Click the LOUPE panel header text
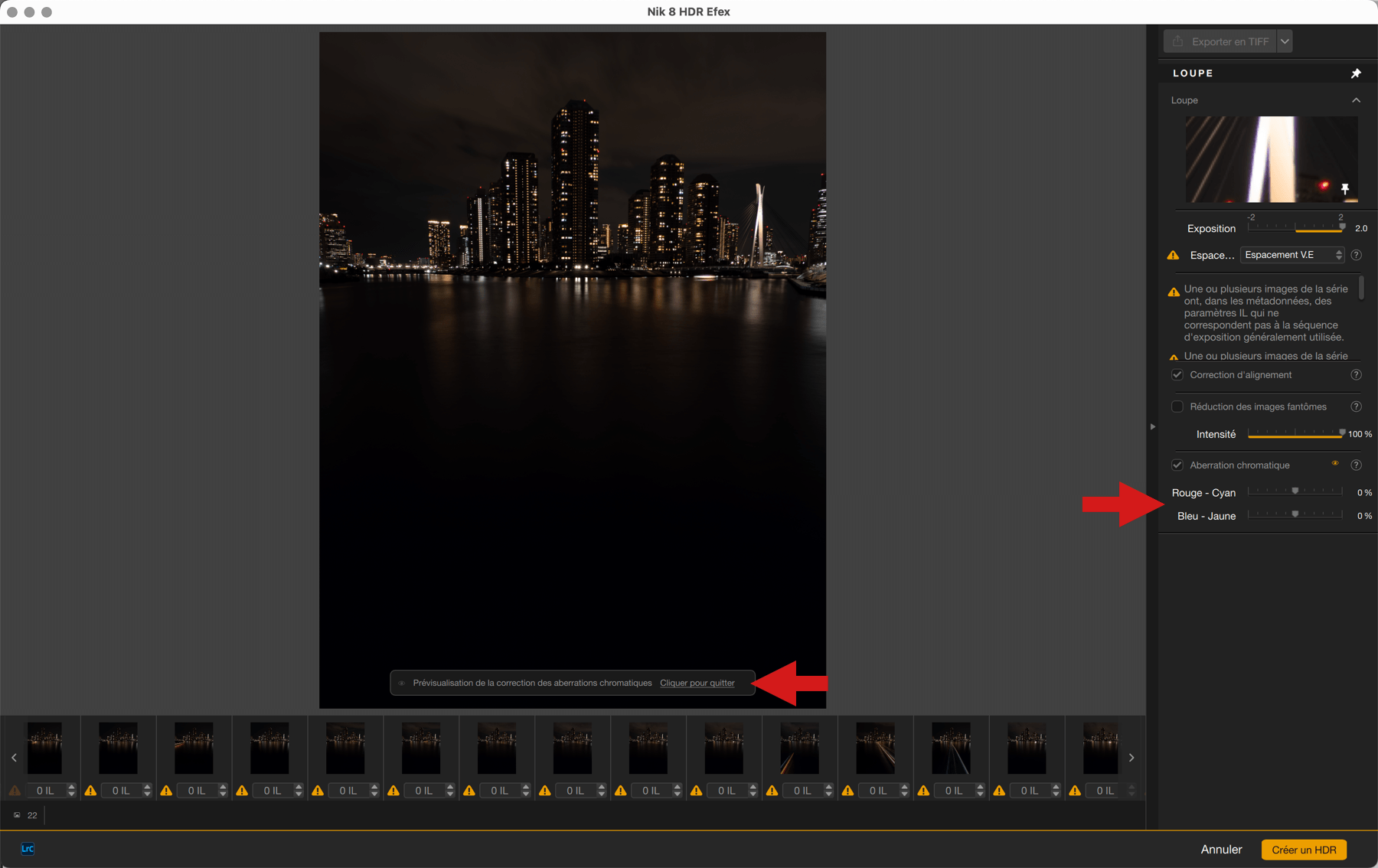 coord(1193,73)
